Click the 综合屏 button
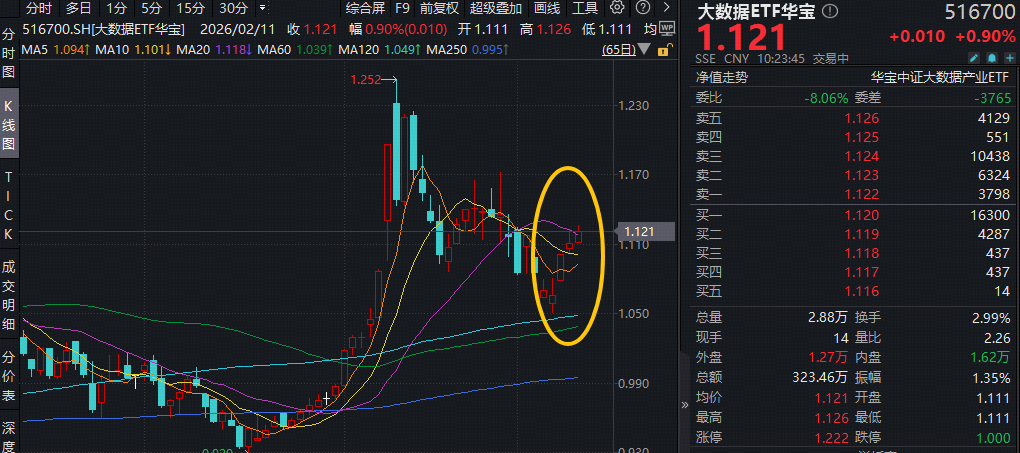The height and width of the screenshot is (453, 1020). (x=364, y=8)
